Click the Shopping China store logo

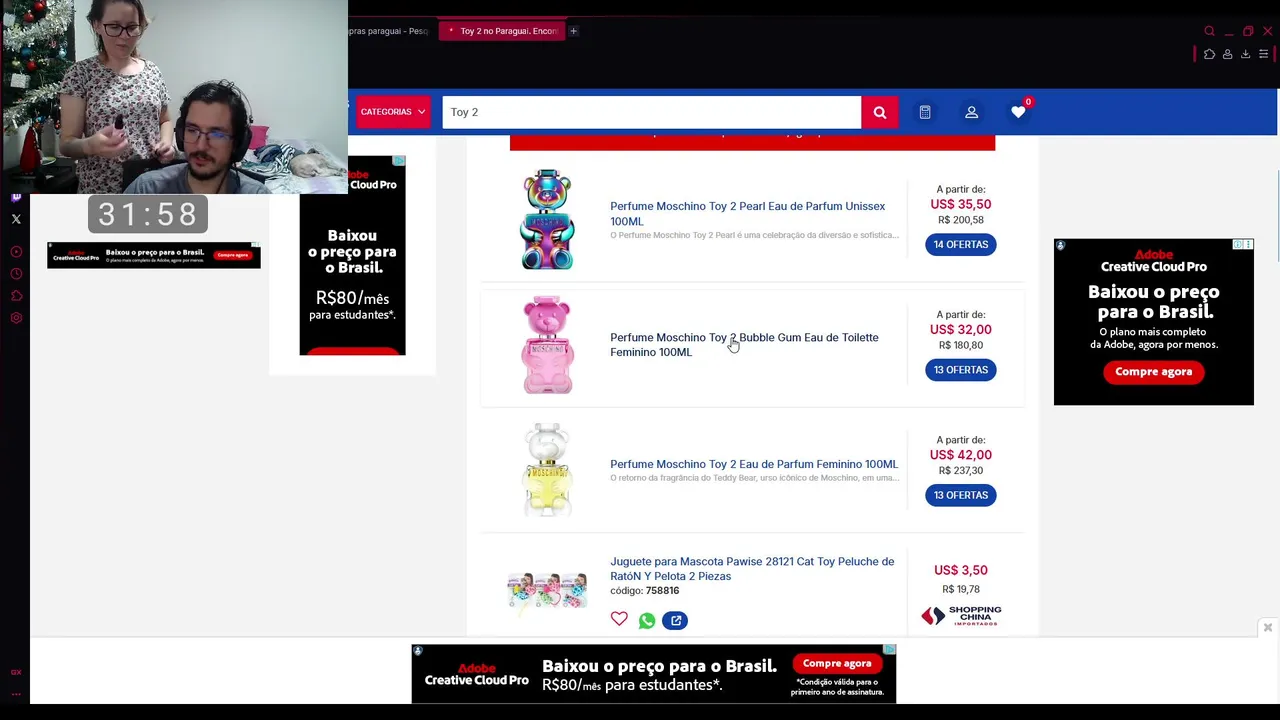961,615
